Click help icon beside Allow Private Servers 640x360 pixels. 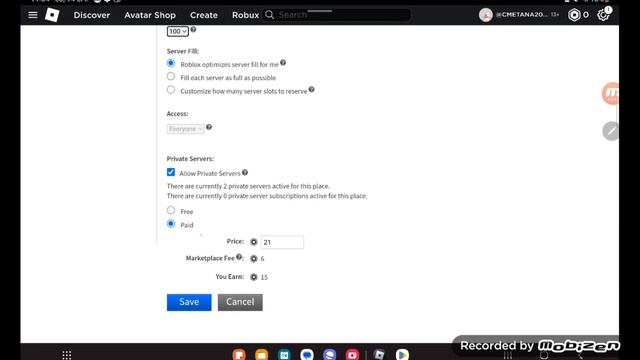tap(245, 173)
